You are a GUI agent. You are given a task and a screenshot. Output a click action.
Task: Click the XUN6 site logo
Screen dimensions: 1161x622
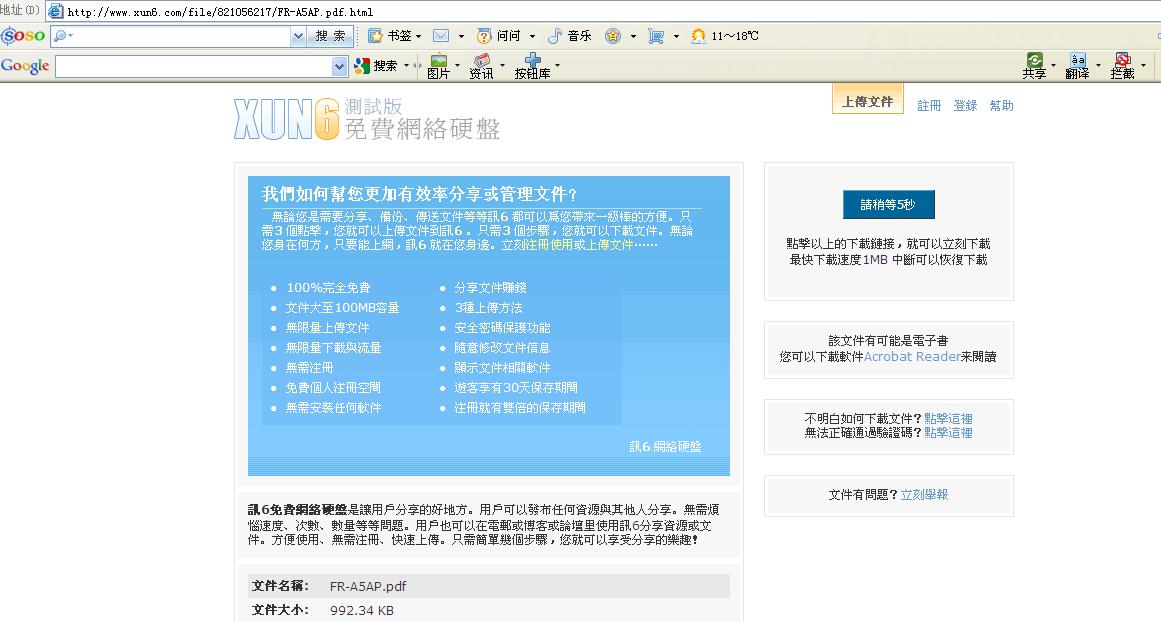(x=287, y=119)
